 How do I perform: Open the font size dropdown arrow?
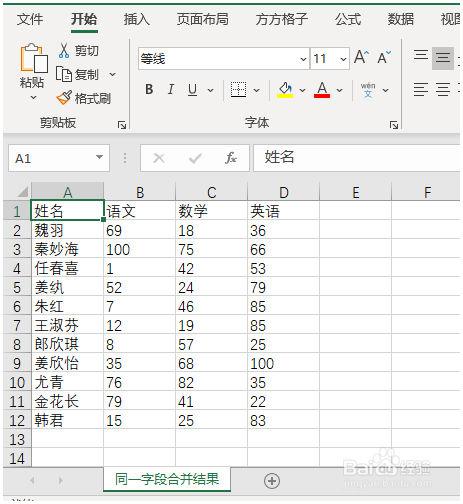coord(343,59)
